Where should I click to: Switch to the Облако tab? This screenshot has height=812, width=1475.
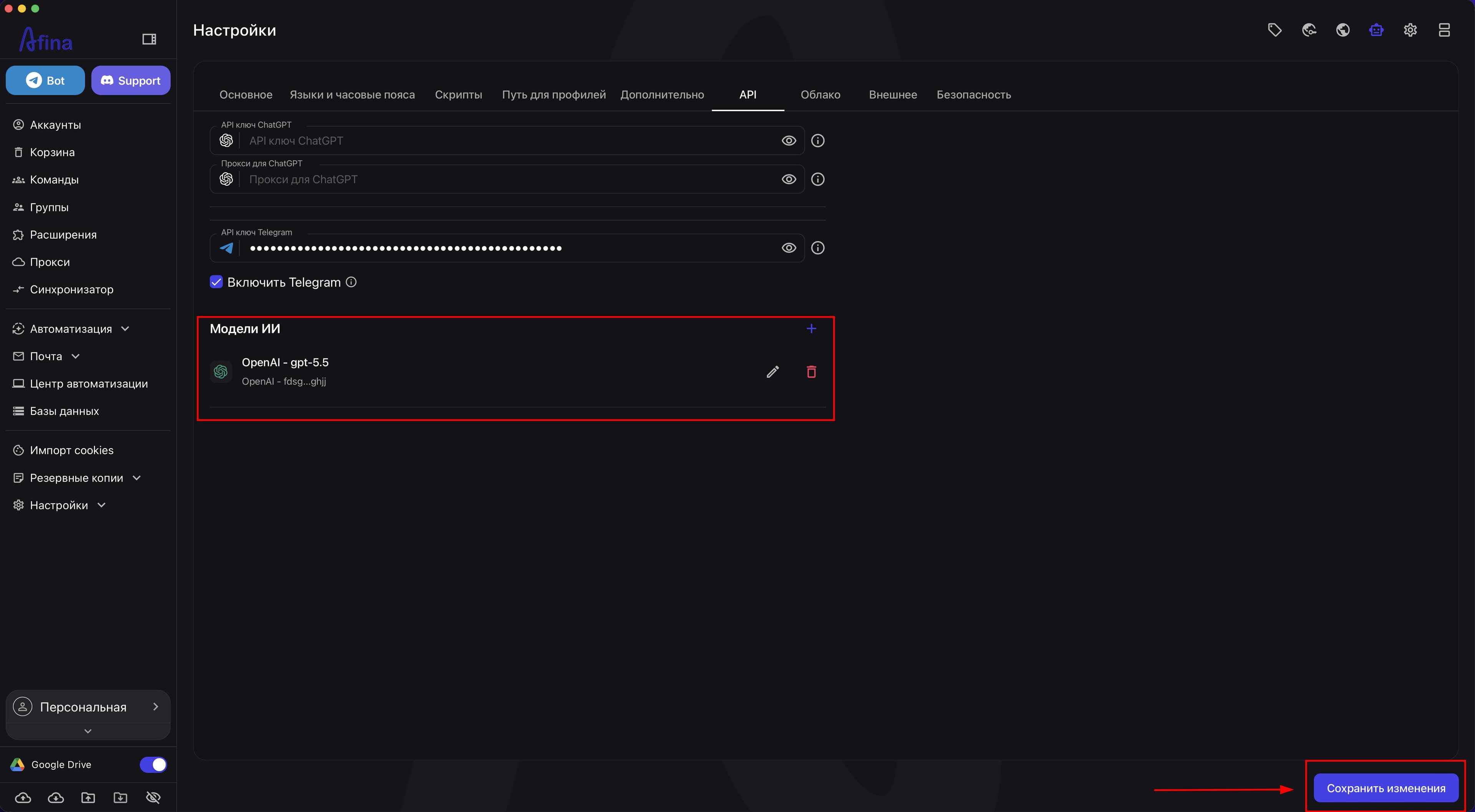point(820,94)
